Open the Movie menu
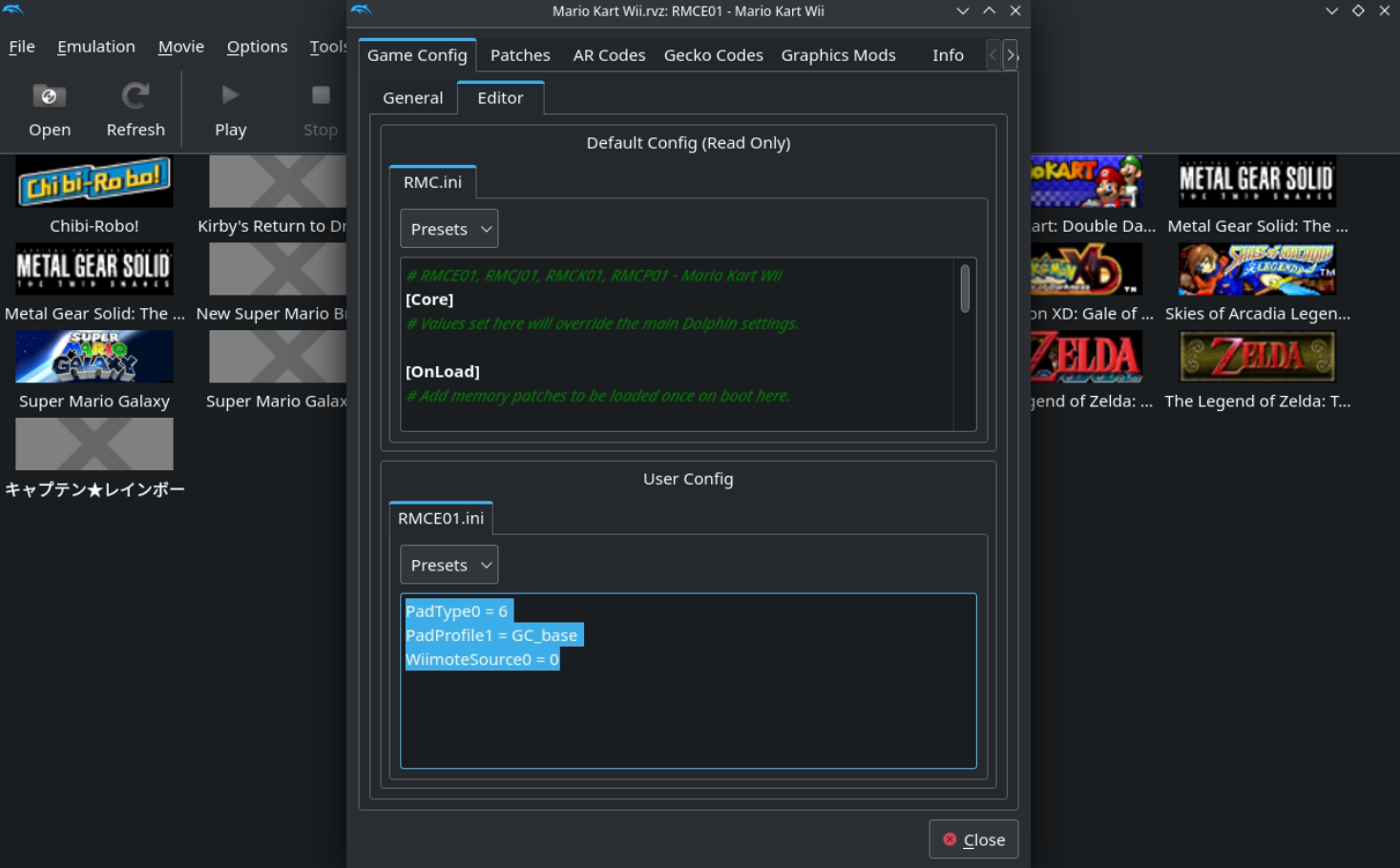Viewport: 1400px width, 868px height. point(181,46)
